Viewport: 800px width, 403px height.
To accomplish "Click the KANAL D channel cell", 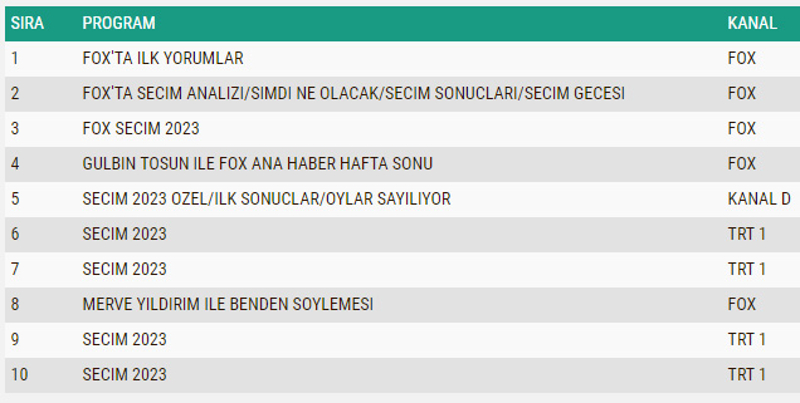I will (759, 199).
